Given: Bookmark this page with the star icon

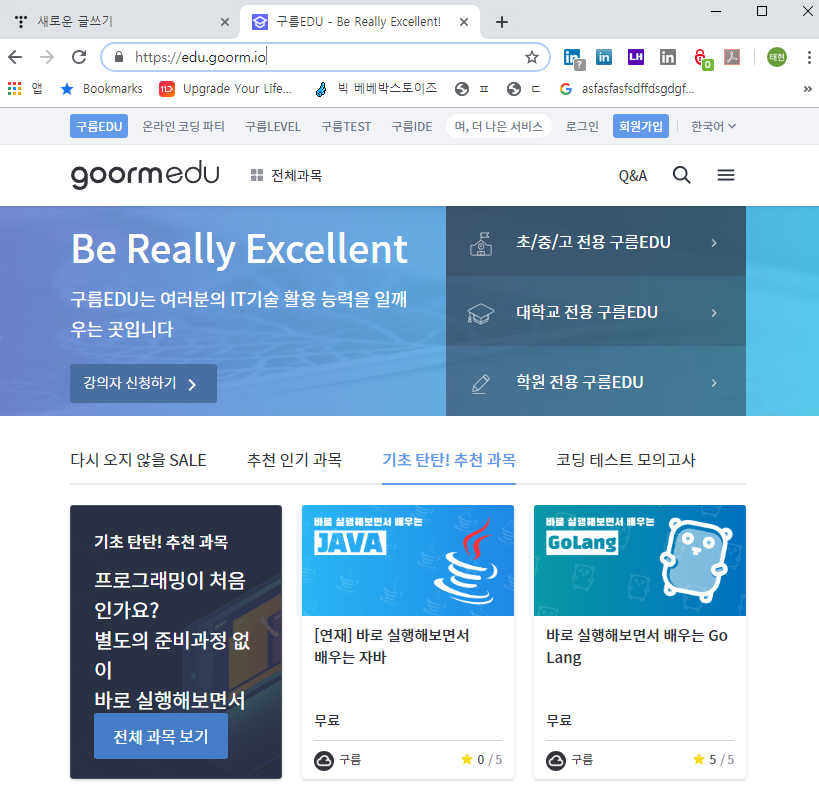Looking at the screenshot, I should (x=532, y=57).
